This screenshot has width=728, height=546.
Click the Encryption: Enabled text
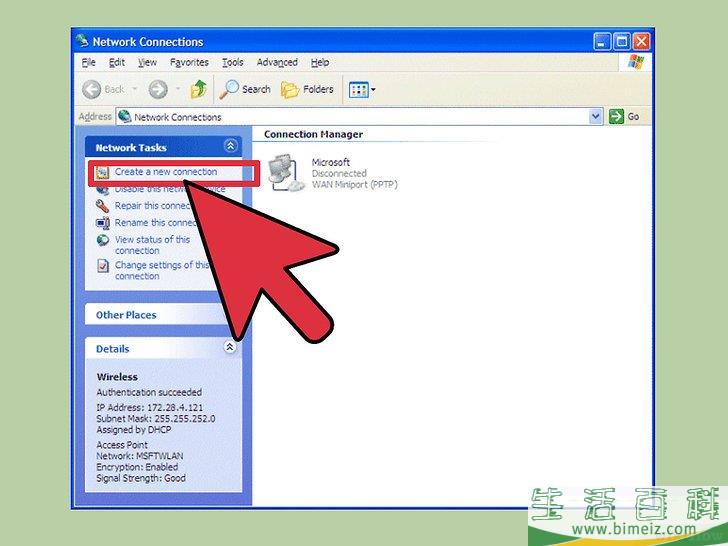tap(137, 467)
